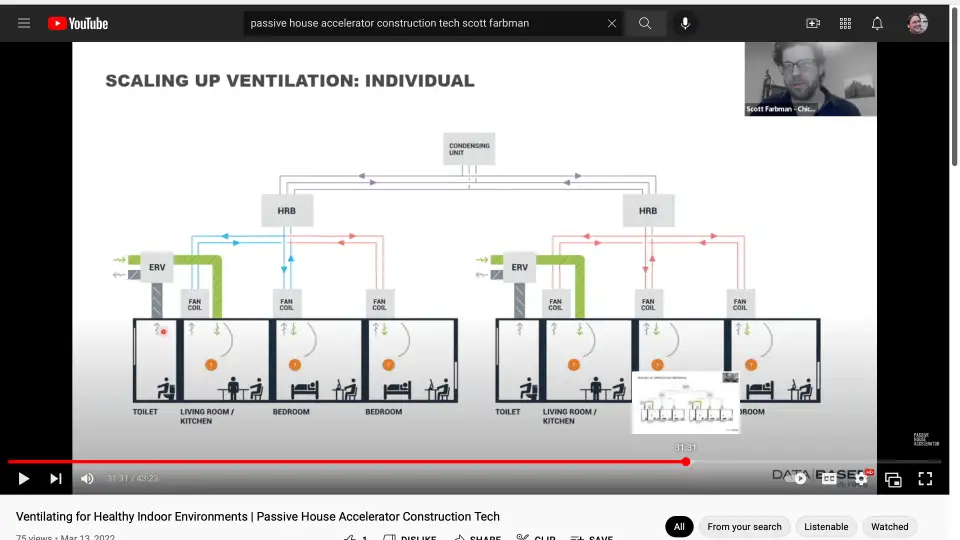This screenshot has width=960, height=540.
Task: Click the YouTube logo to go home
Action: click(x=78, y=23)
